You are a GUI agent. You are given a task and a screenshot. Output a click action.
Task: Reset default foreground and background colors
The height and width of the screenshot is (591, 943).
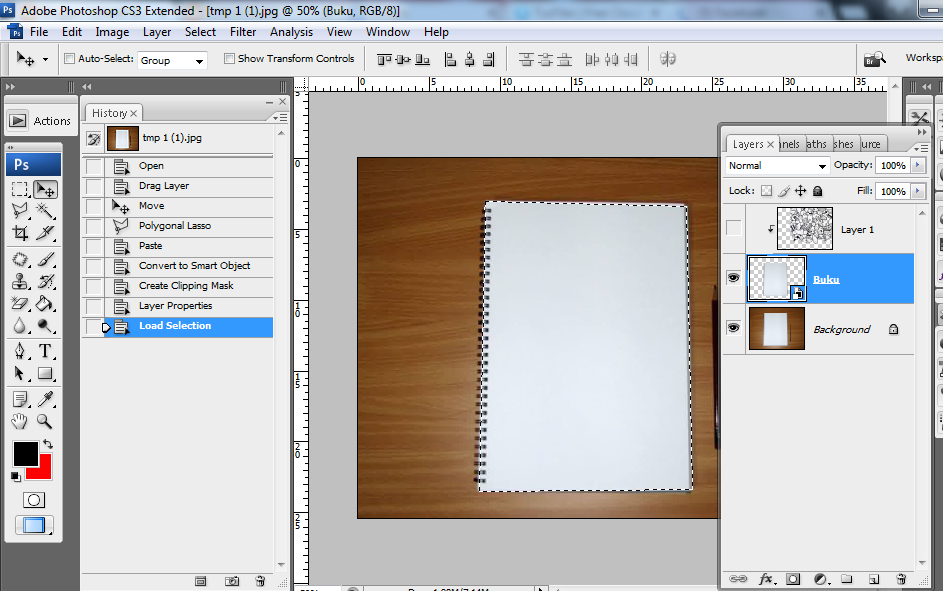(16, 477)
